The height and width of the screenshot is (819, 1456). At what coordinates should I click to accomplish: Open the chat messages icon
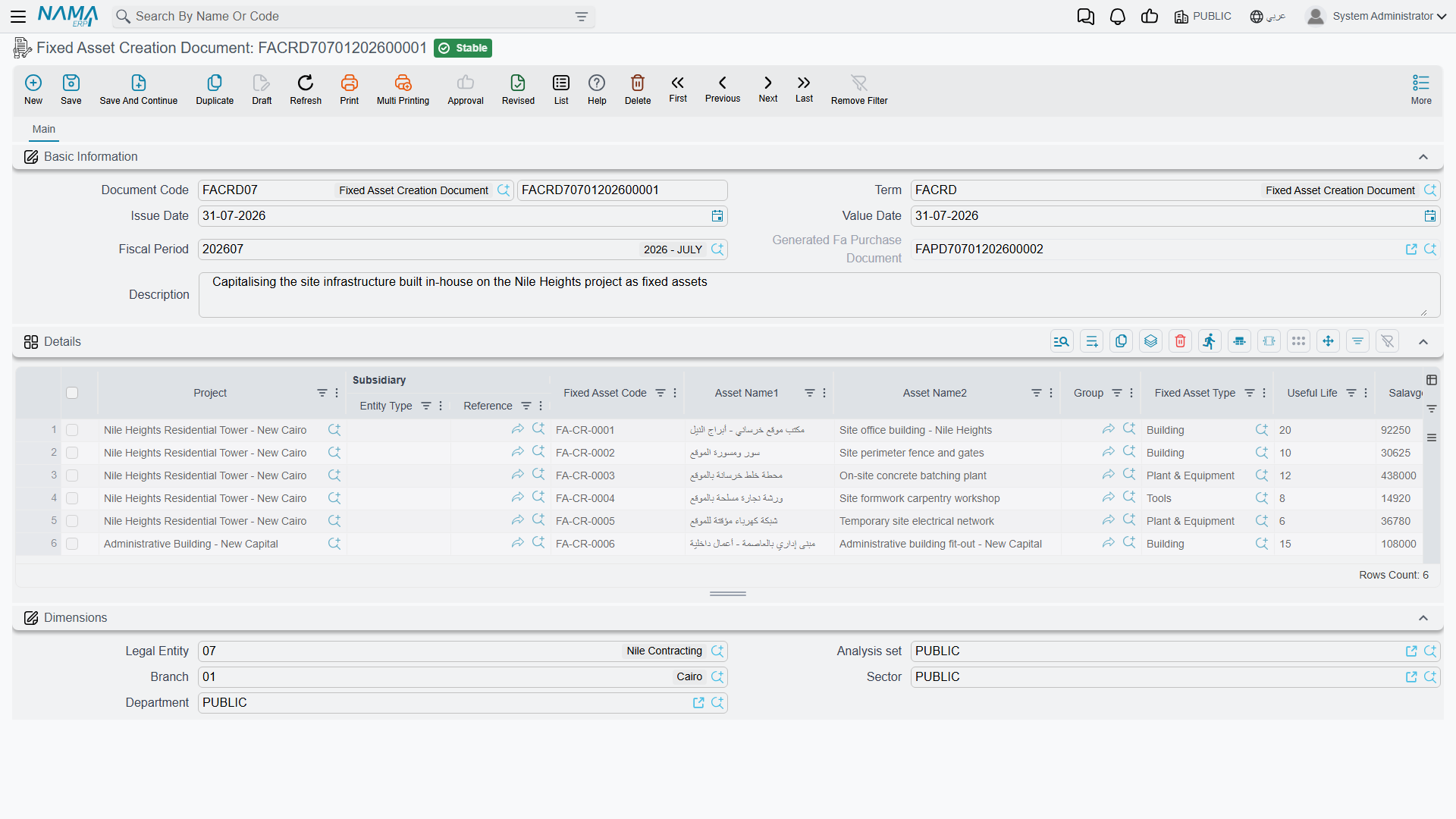pos(1086,17)
